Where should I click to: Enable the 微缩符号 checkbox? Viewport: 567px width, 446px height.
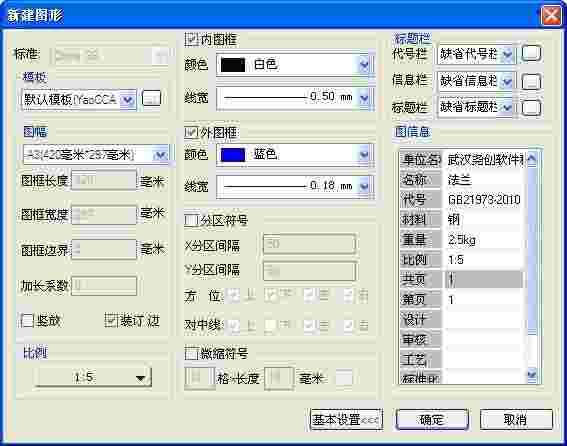pyautogui.click(x=191, y=353)
